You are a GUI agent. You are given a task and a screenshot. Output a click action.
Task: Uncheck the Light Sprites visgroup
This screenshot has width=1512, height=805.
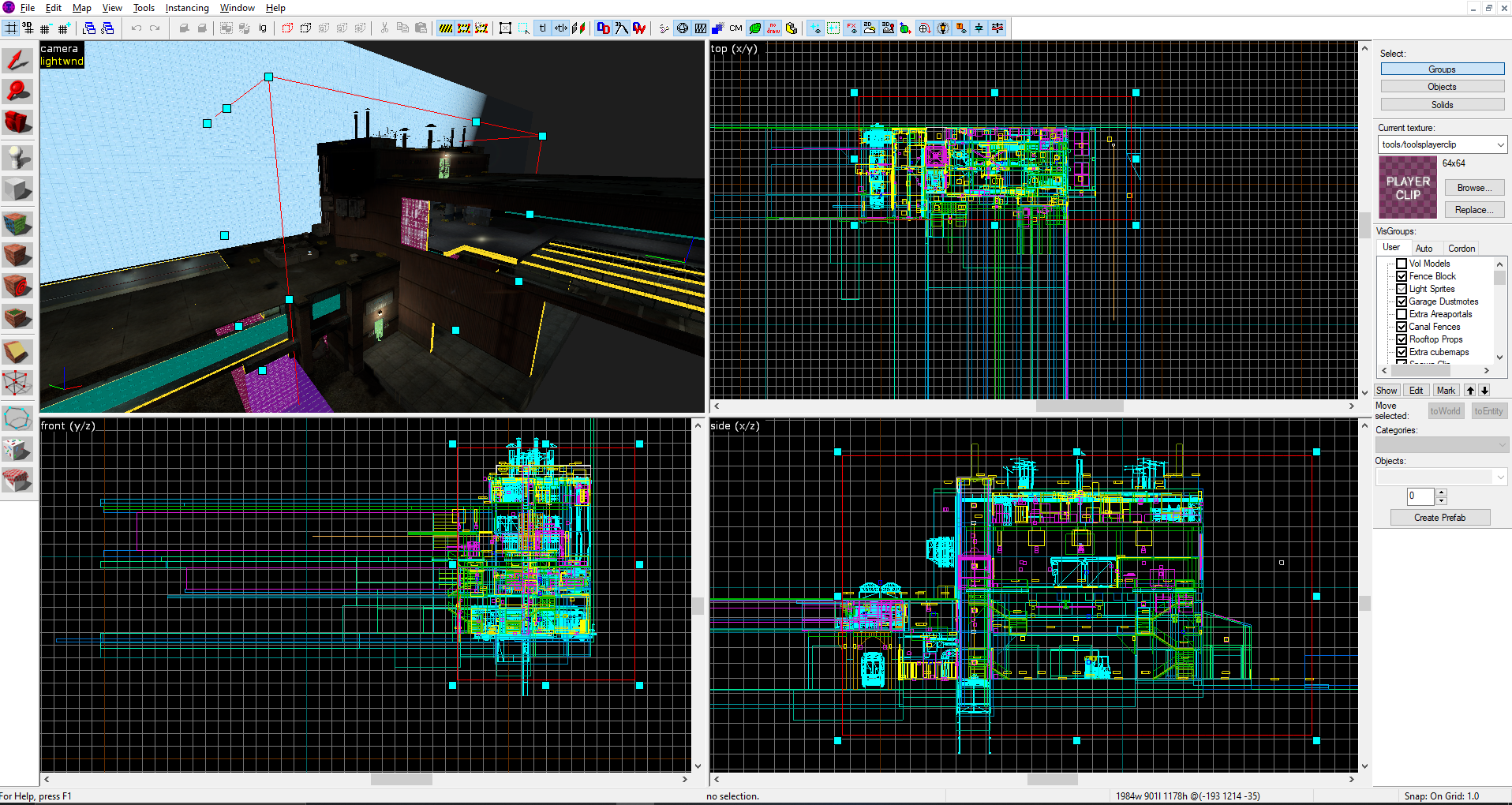pos(1402,289)
